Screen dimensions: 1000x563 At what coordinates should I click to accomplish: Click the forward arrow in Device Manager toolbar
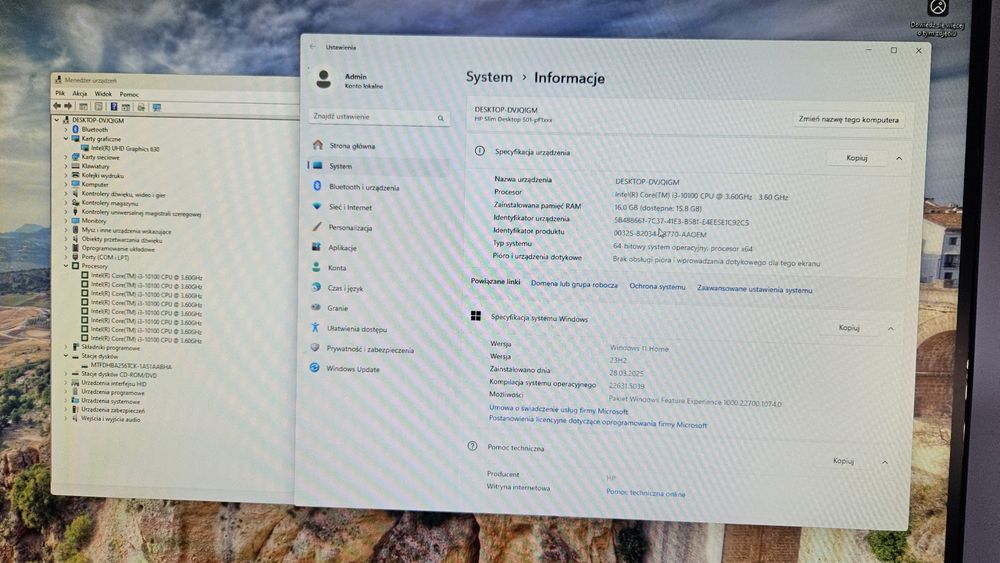pos(68,106)
